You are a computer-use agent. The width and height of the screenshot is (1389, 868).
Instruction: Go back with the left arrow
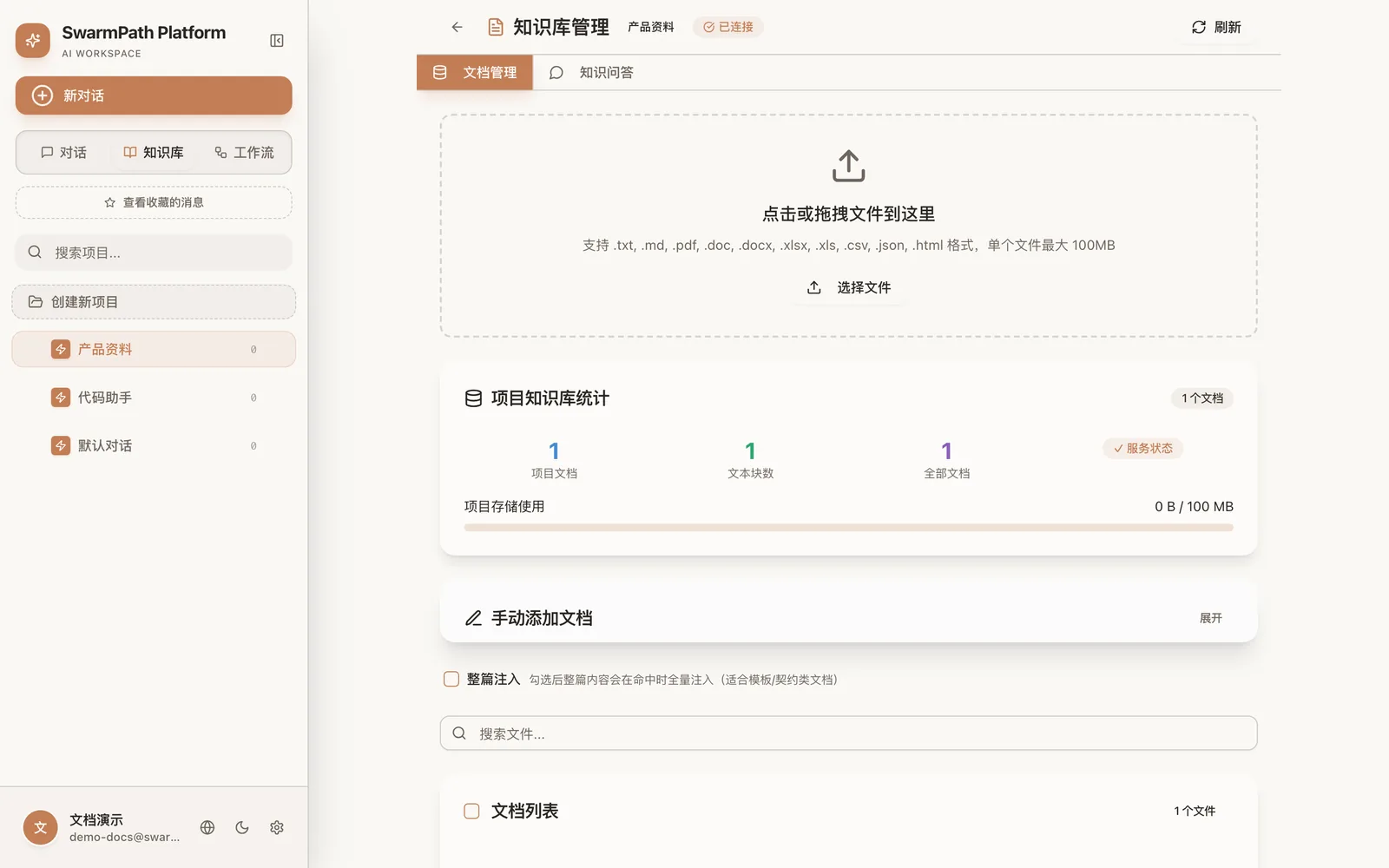coord(458,27)
